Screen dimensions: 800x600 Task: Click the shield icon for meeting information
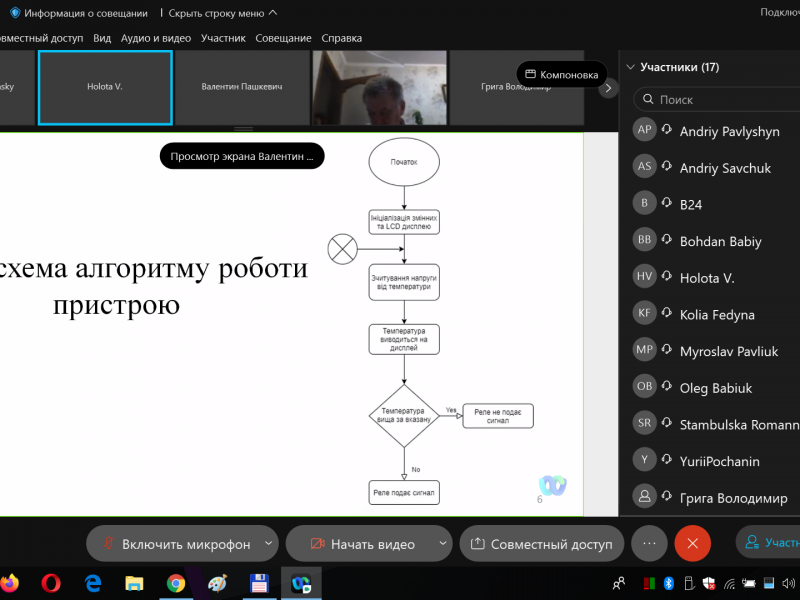click(x=15, y=13)
